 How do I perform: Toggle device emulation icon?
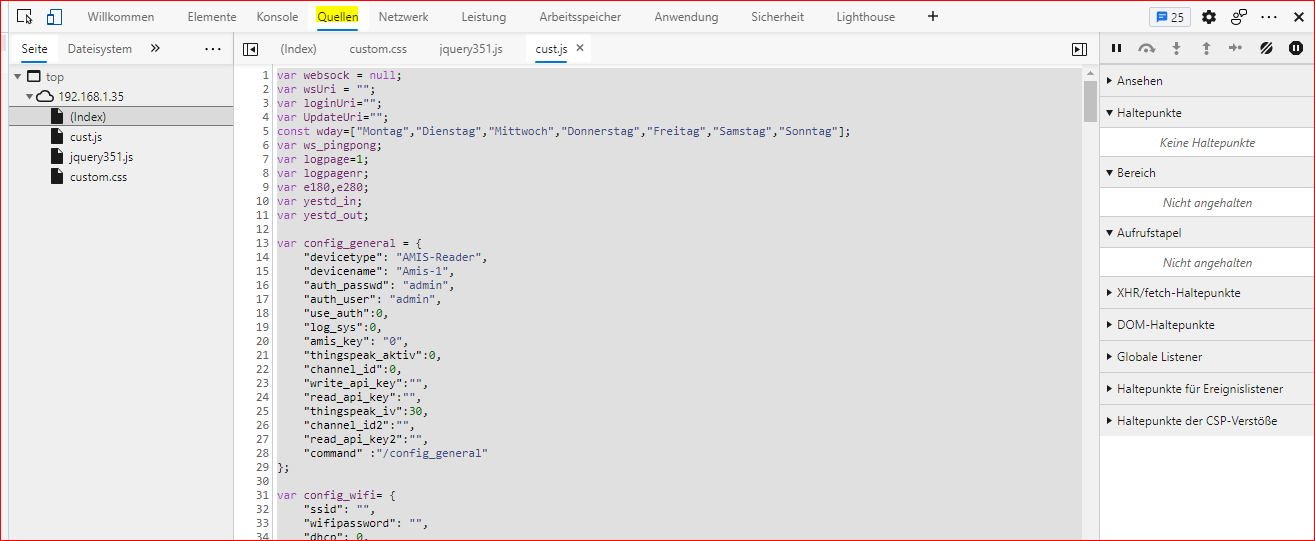[54, 17]
